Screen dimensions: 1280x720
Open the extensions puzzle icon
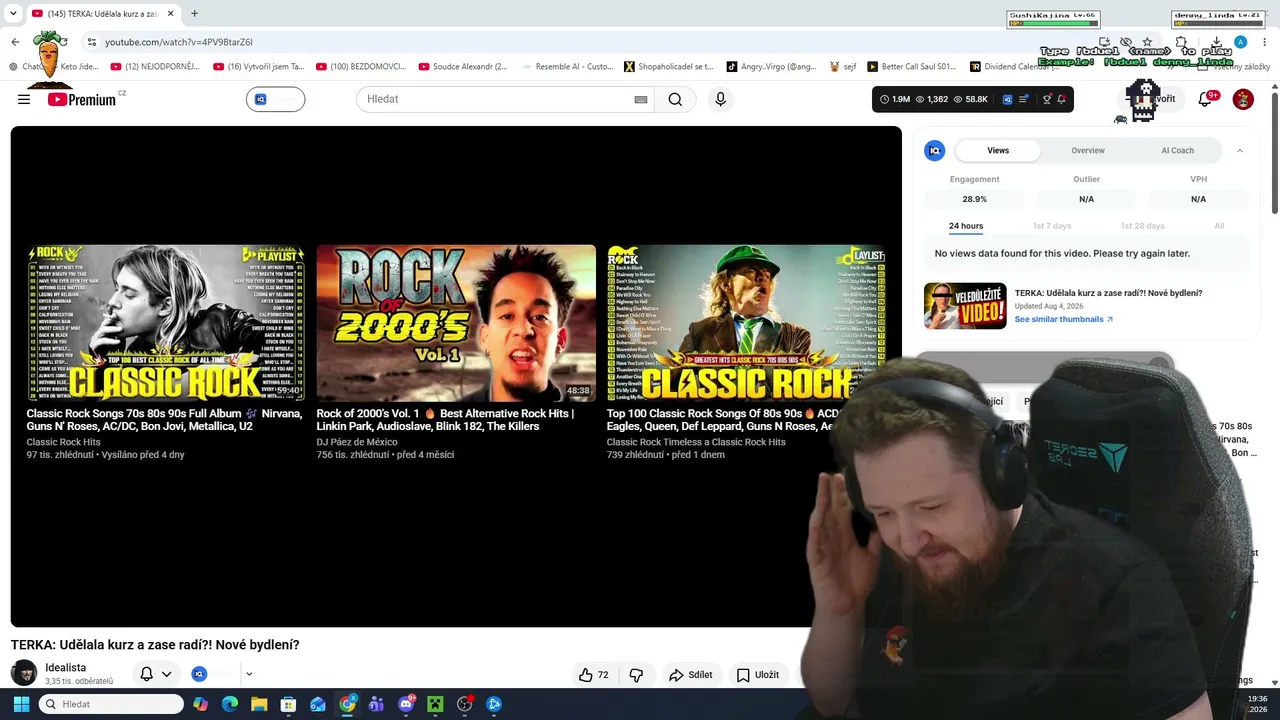1181,42
